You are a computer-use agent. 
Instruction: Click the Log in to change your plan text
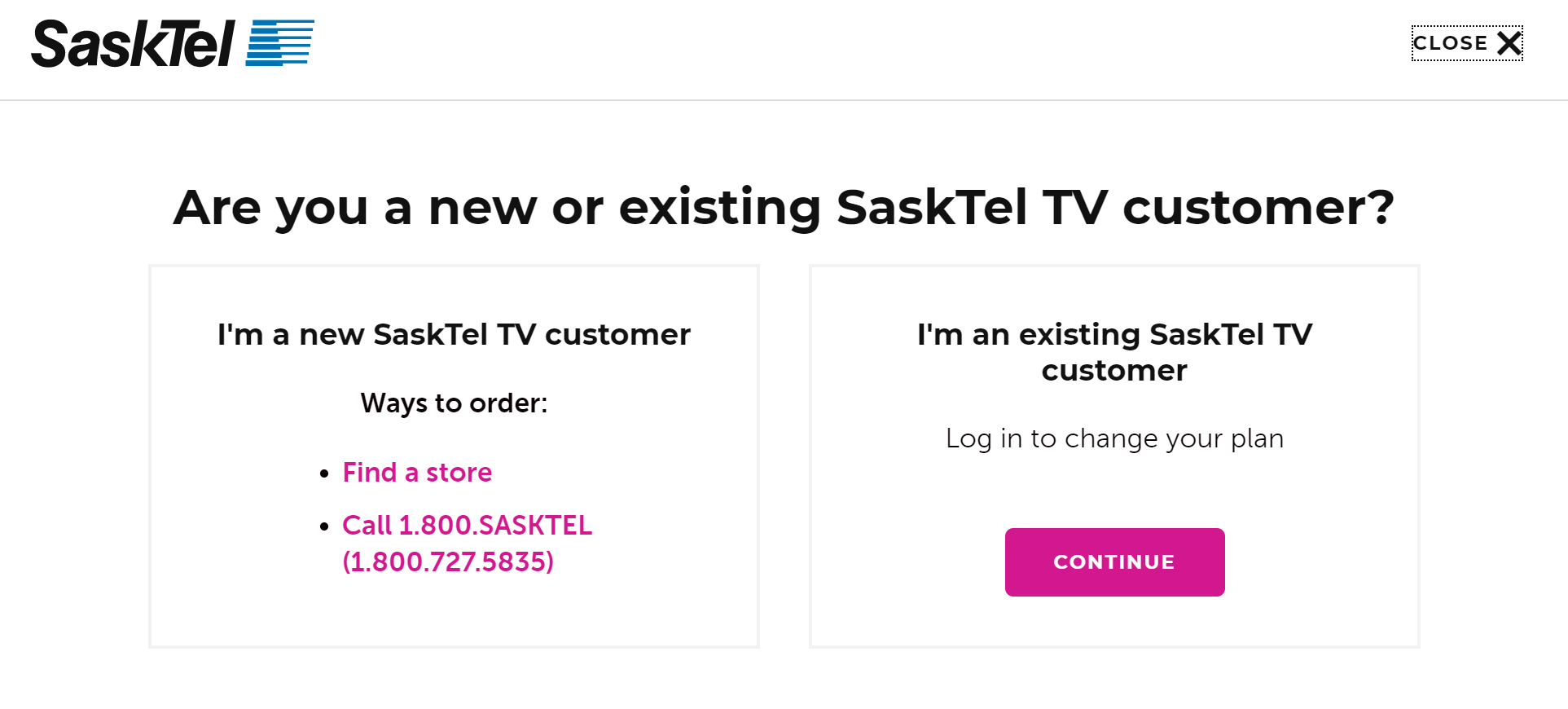[x=1114, y=438]
